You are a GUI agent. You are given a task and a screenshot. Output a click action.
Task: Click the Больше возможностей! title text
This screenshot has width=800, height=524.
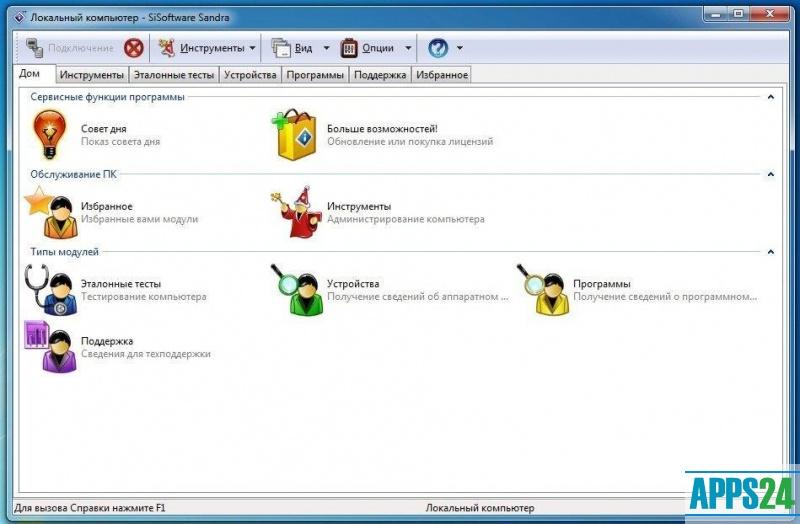click(x=382, y=129)
